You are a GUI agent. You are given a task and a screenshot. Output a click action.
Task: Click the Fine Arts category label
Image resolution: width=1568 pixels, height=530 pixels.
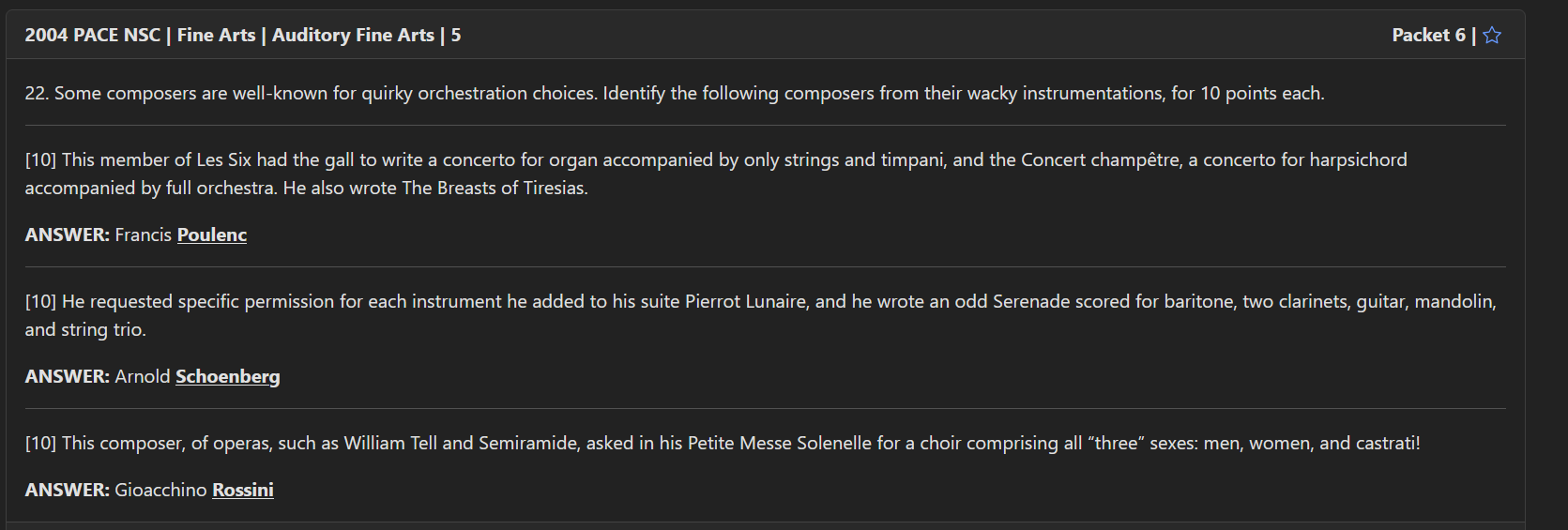coord(216,36)
